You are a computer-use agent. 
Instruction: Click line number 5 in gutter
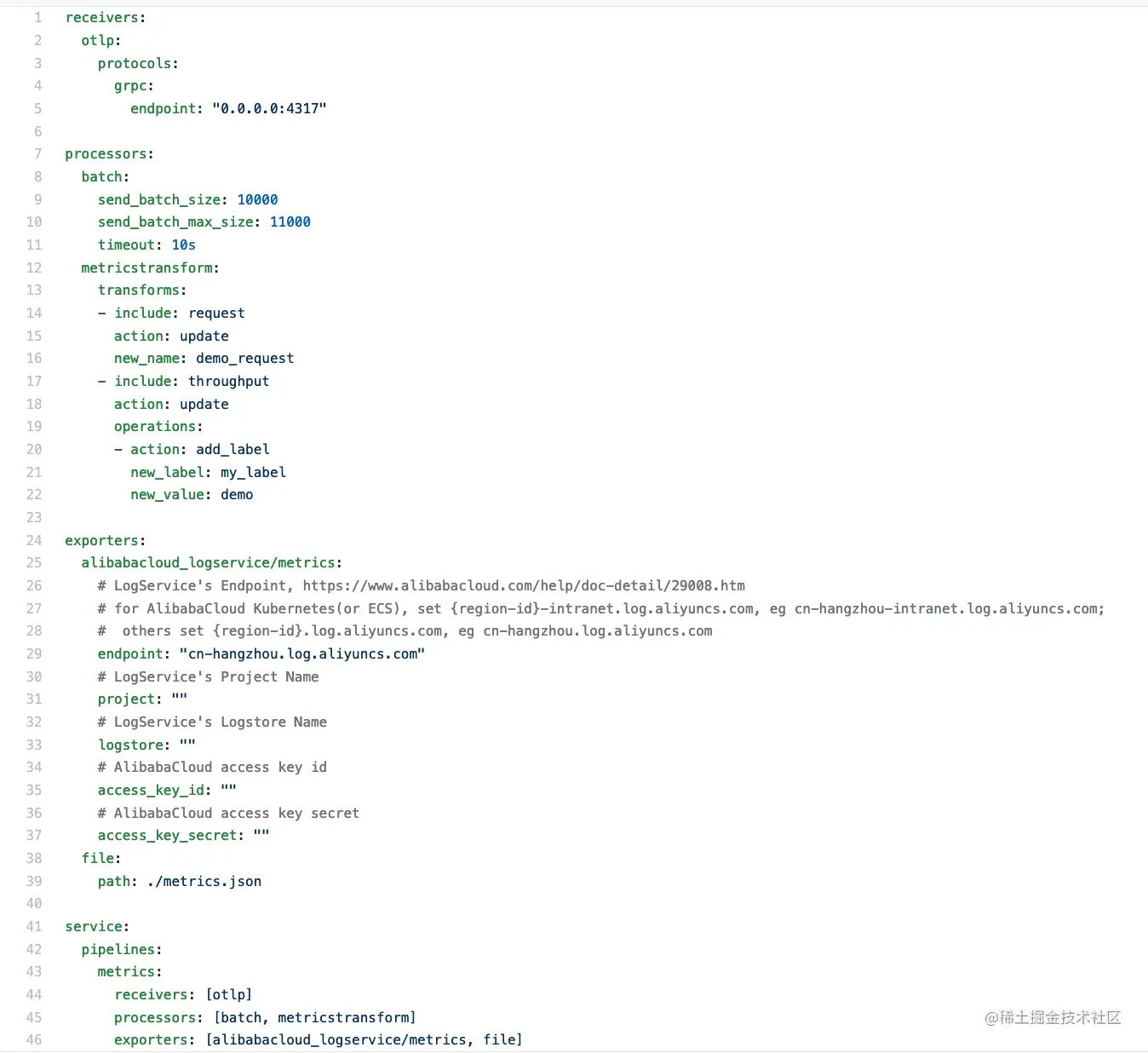pyautogui.click(x=37, y=108)
